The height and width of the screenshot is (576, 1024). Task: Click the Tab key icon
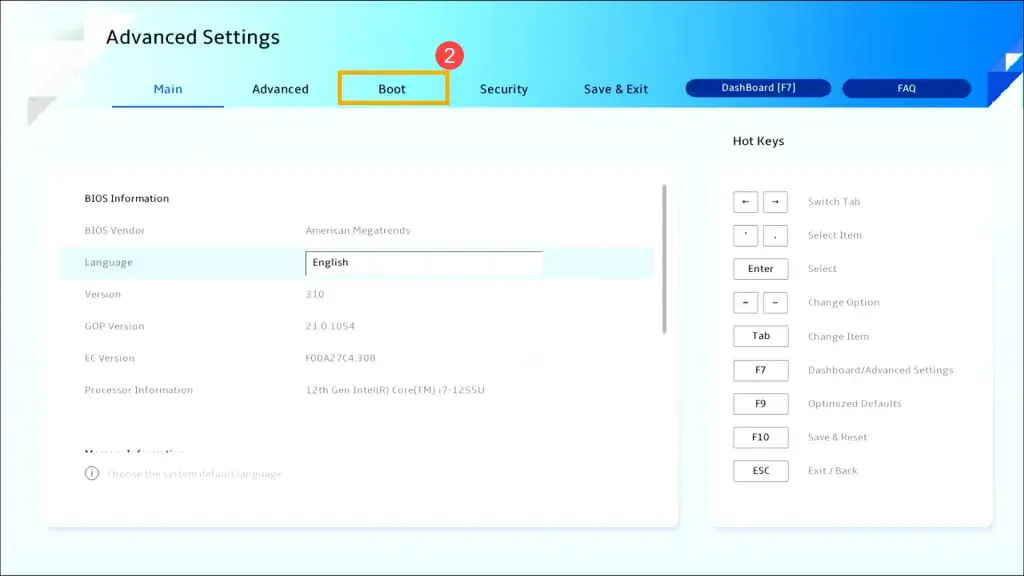pyautogui.click(x=760, y=336)
